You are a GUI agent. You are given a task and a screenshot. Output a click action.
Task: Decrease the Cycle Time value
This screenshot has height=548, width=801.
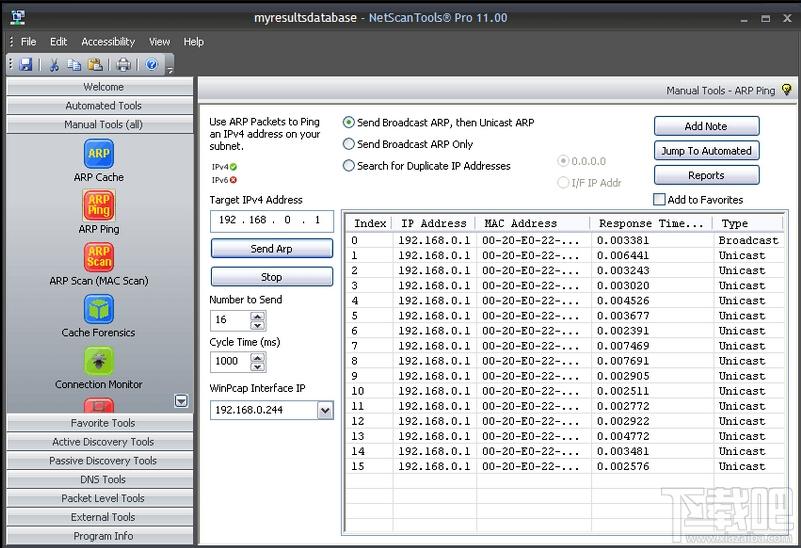[x=257, y=366]
